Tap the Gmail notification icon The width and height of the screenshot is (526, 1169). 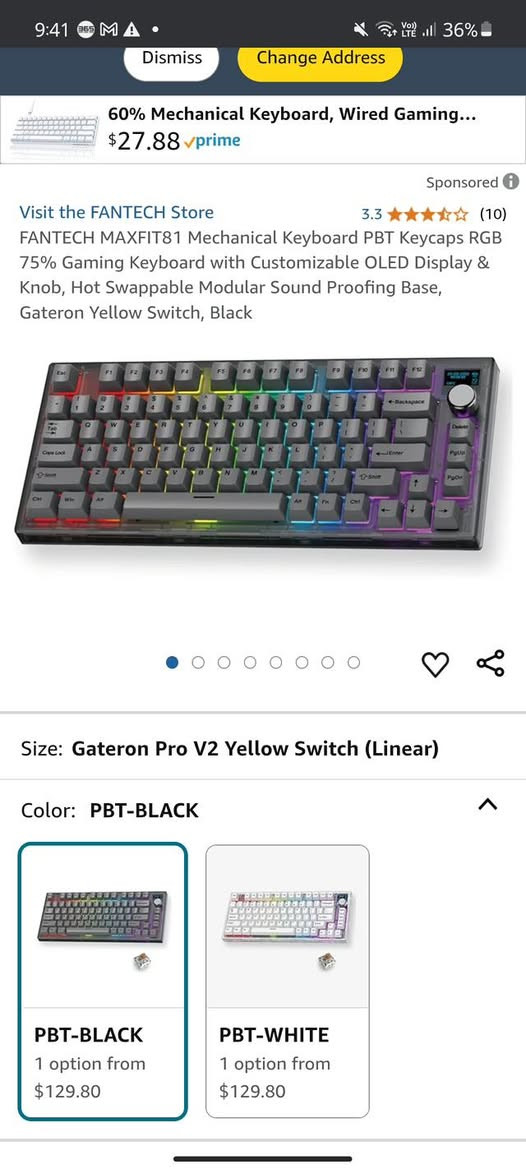(x=109, y=30)
